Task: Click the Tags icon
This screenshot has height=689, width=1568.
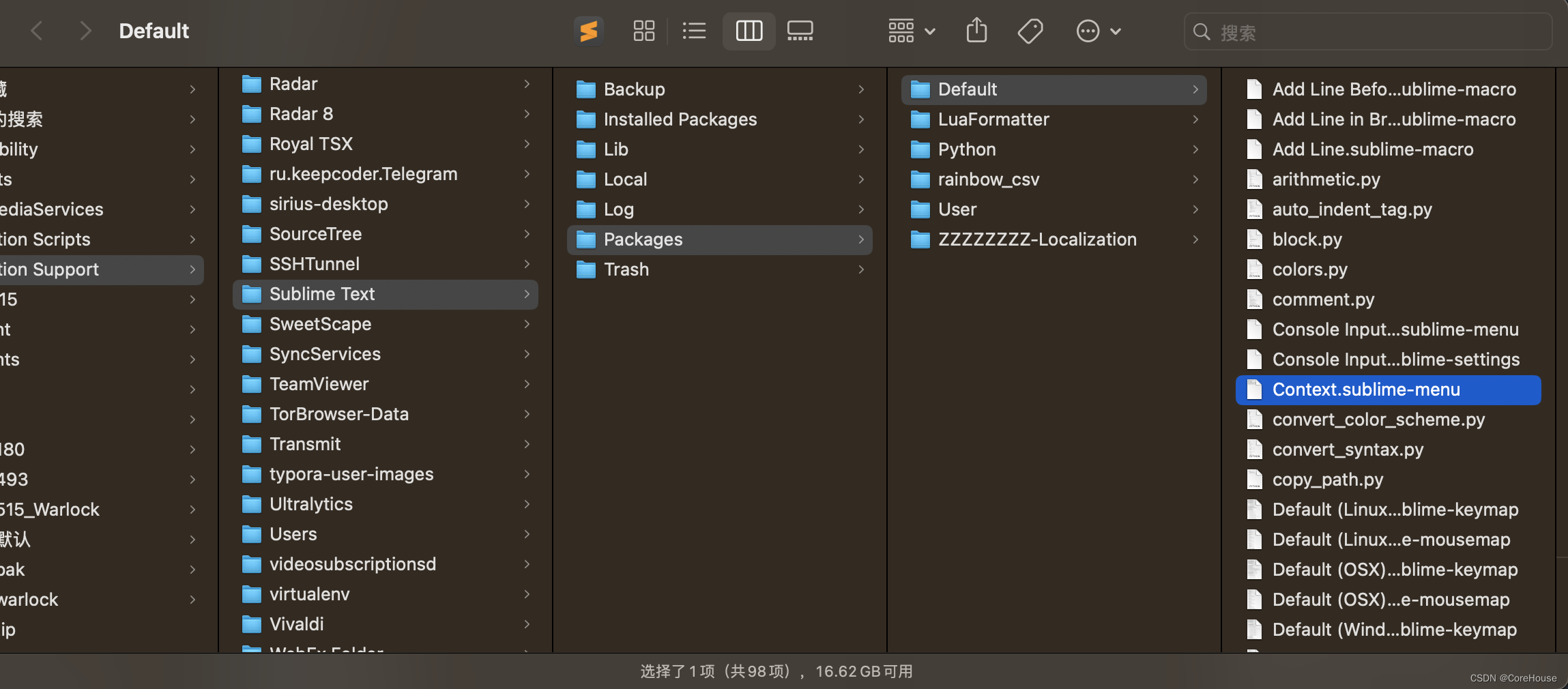Action: [1029, 31]
